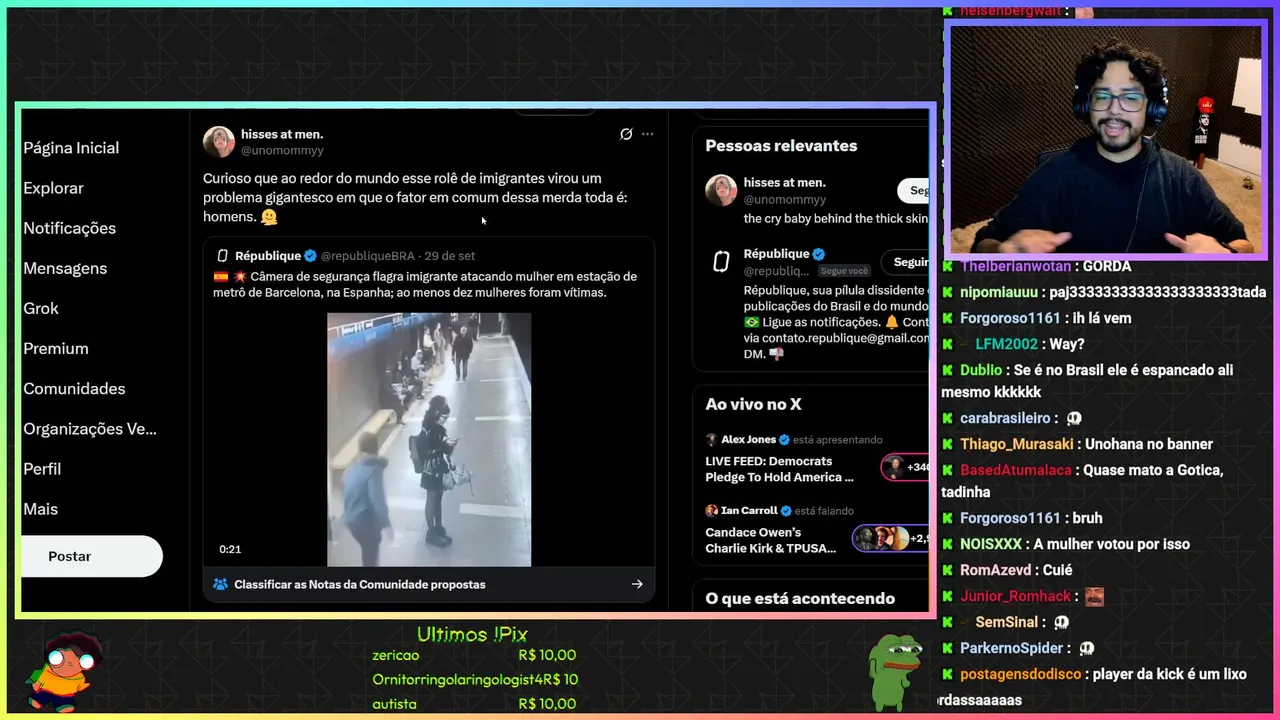Open the République account name in quoted tweet
1280x720 pixels.
click(268, 256)
